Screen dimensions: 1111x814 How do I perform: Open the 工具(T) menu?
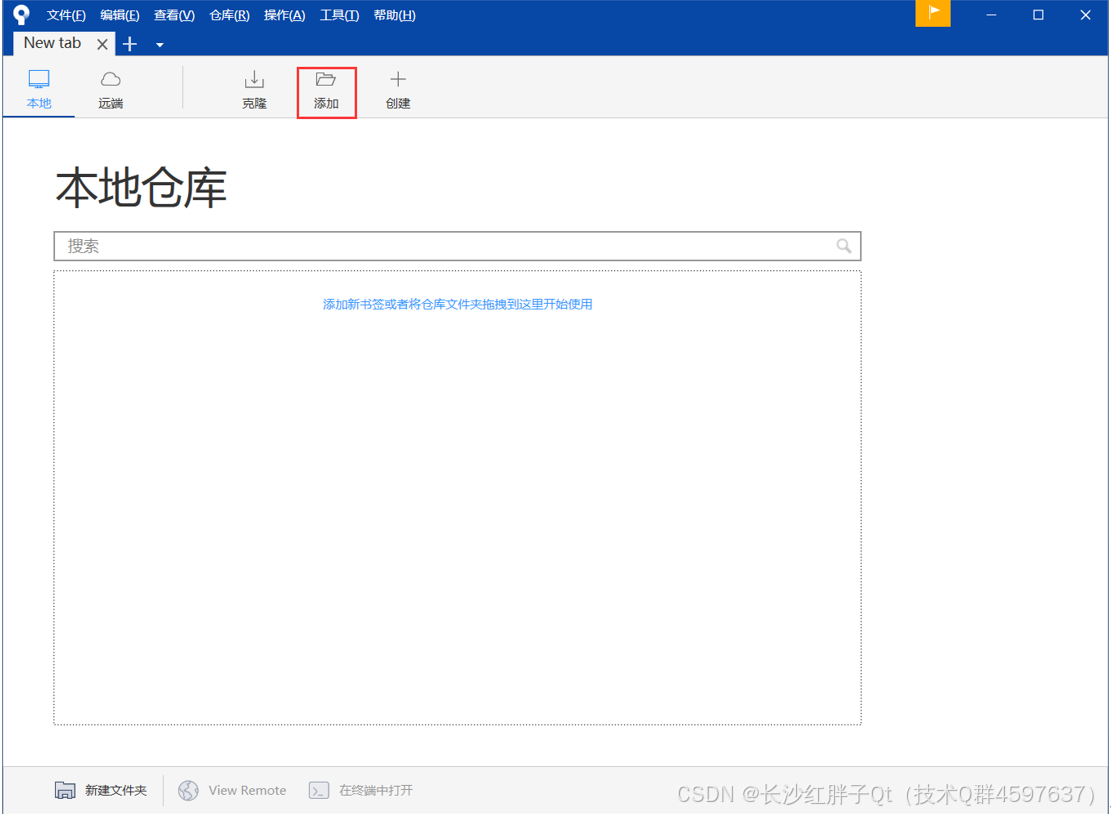337,14
